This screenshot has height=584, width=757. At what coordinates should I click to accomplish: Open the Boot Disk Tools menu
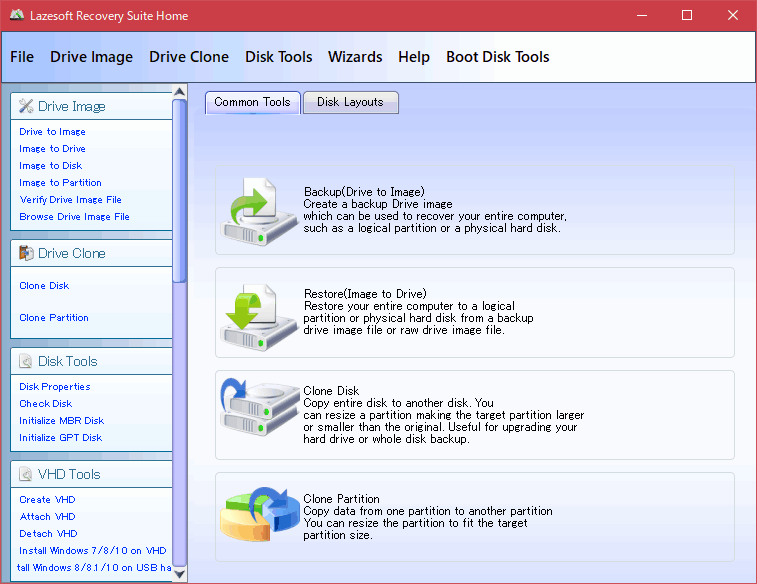point(497,57)
